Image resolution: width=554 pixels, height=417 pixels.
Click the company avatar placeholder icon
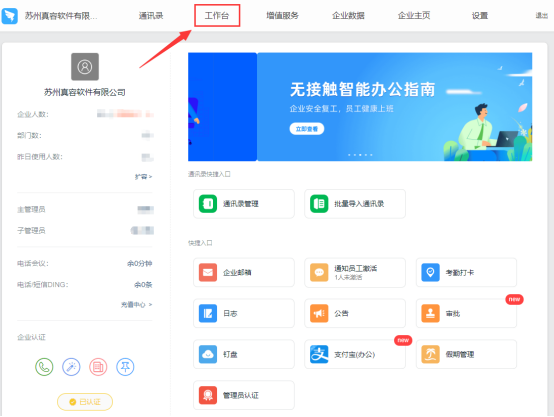coord(85,67)
